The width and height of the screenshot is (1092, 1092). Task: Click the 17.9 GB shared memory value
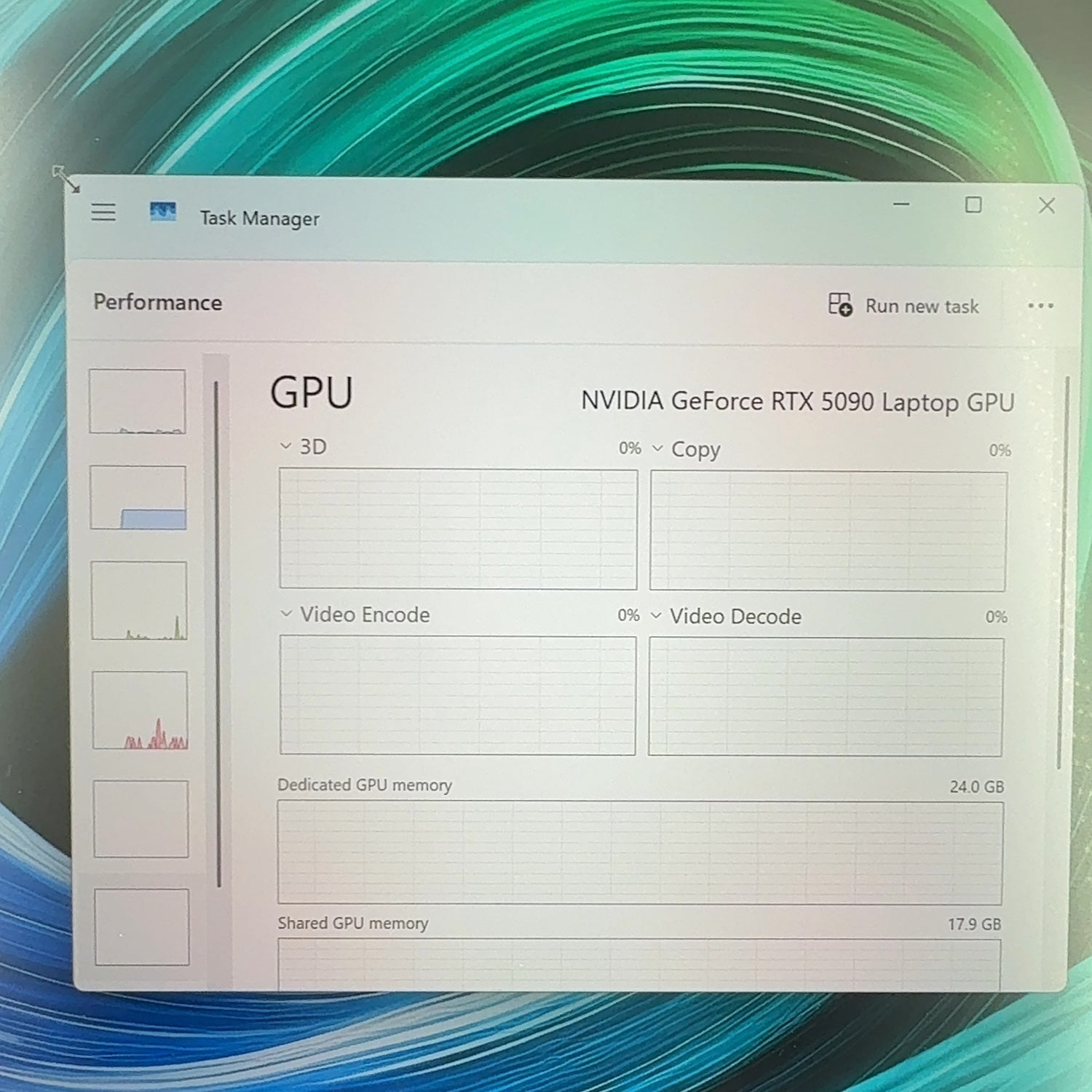point(975,925)
